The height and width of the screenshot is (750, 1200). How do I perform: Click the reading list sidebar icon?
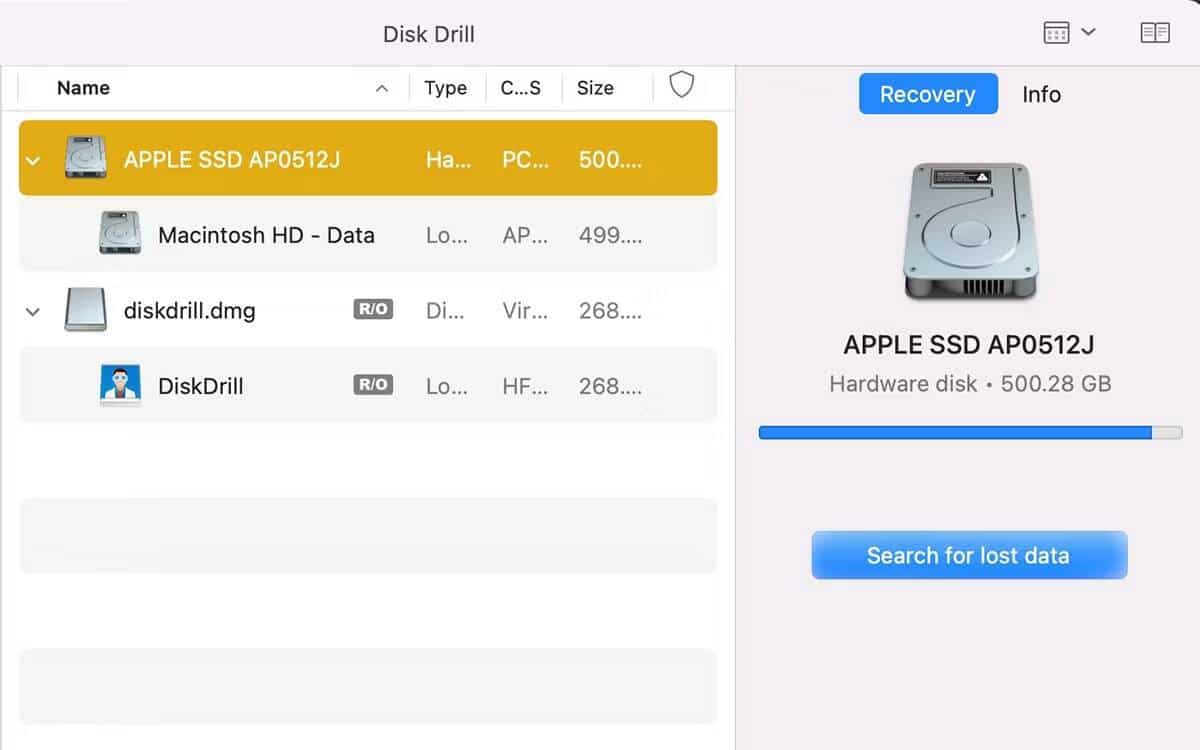[1154, 31]
